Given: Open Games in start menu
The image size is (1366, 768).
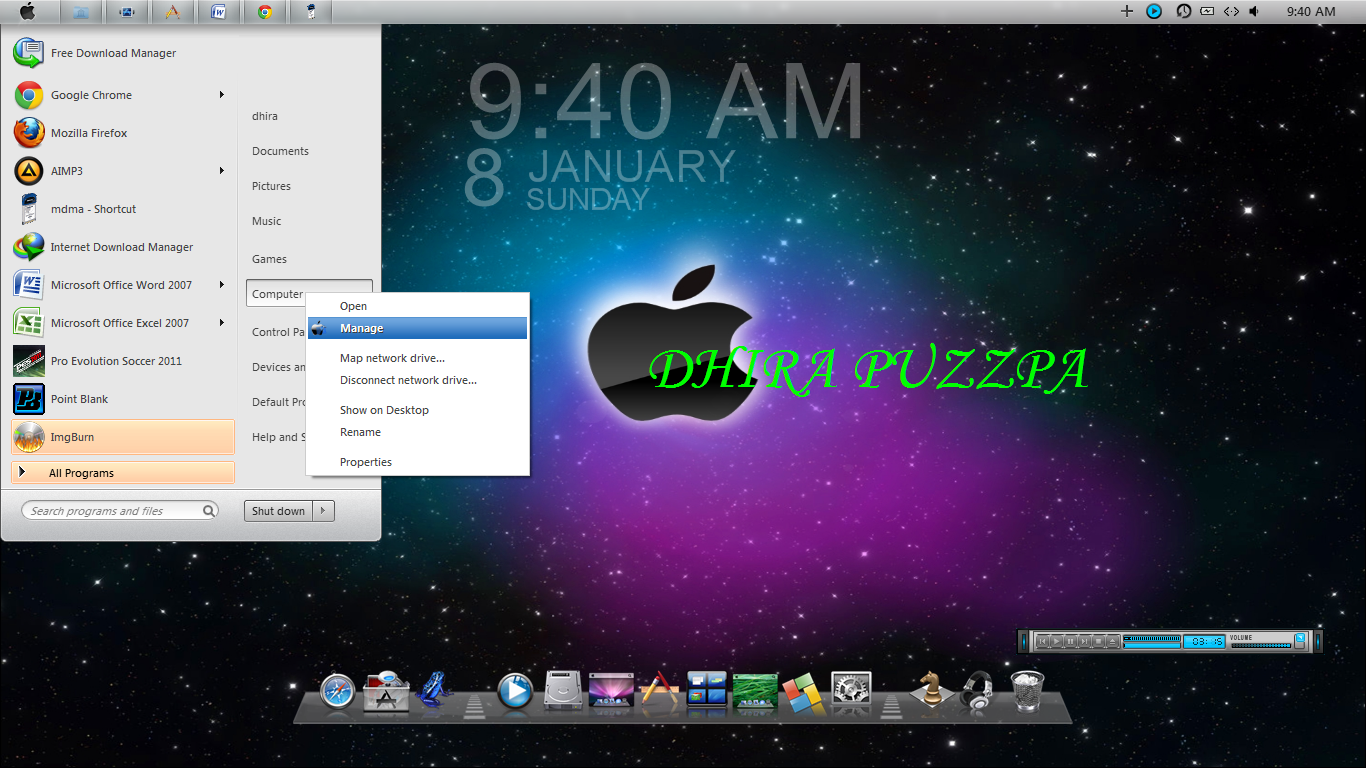Looking at the screenshot, I should coord(269,259).
